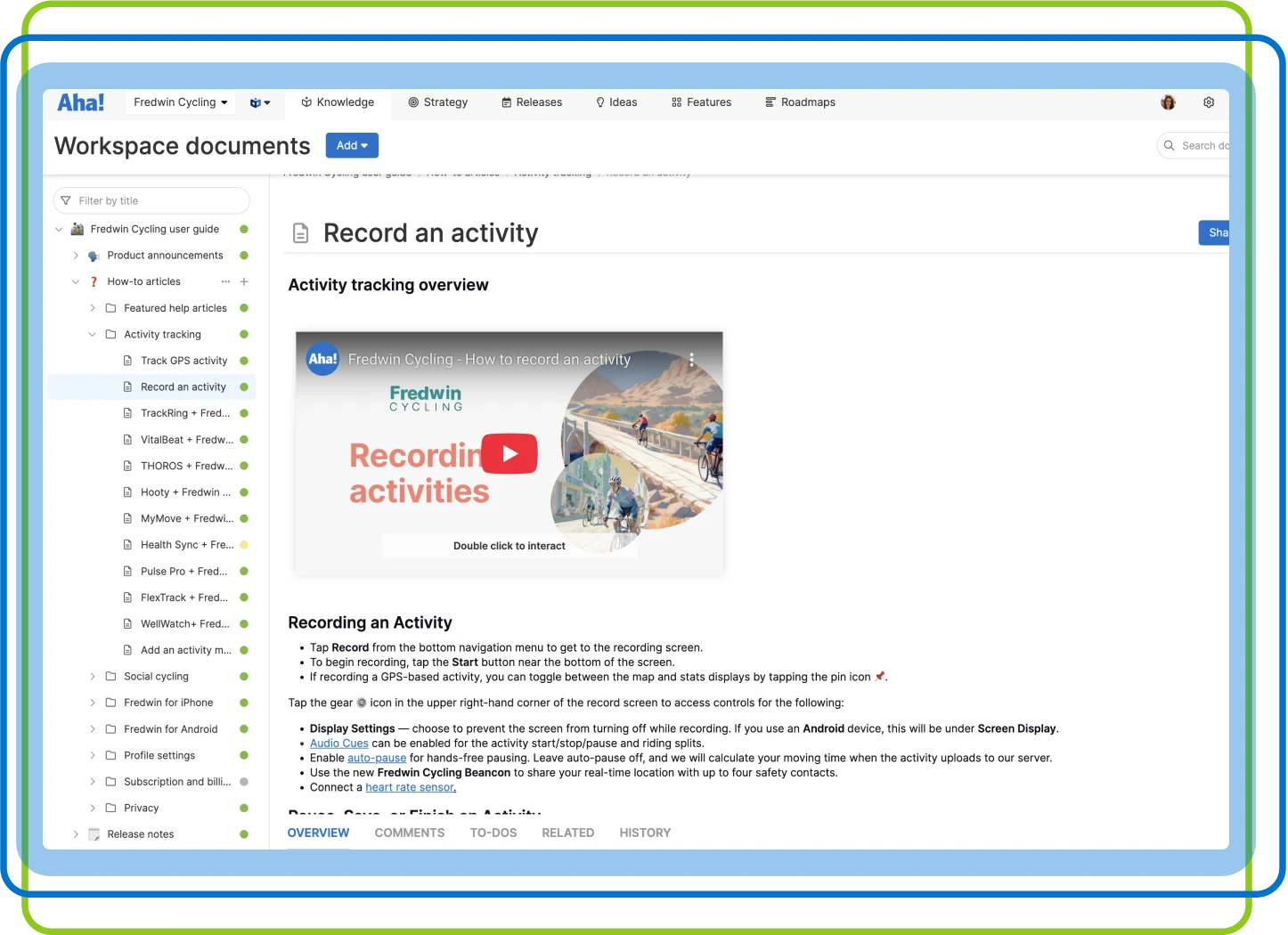Image resolution: width=1288 pixels, height=935 pixels.
Task: Open the Hooty + Fredwin document
Action: click(x=185, y=492)
